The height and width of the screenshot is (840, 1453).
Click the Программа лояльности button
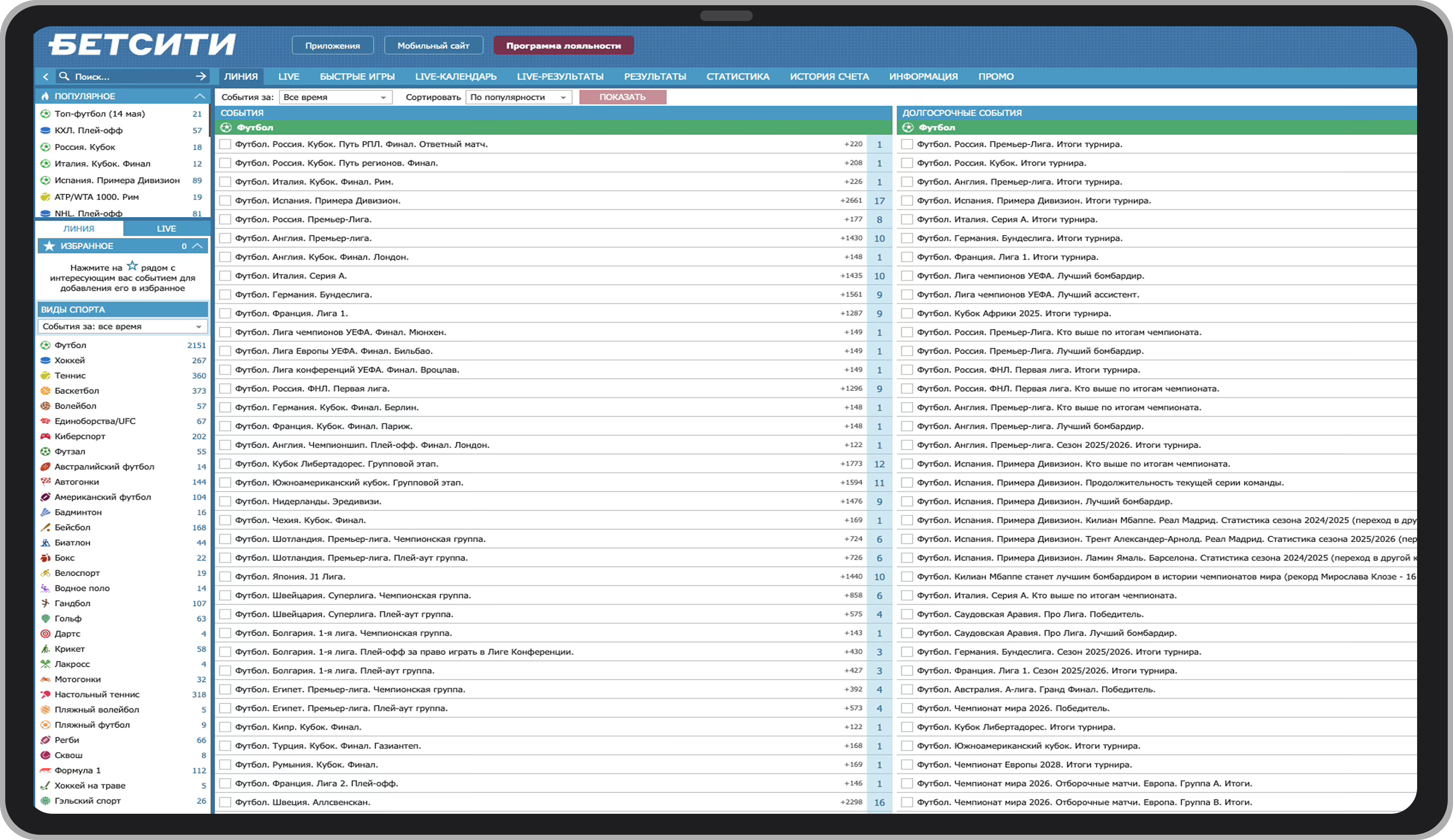(563, 45)
